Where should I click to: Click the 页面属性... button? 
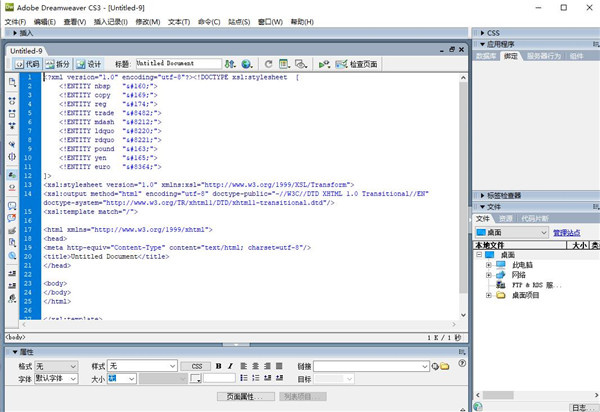click(x=246, y=397)
